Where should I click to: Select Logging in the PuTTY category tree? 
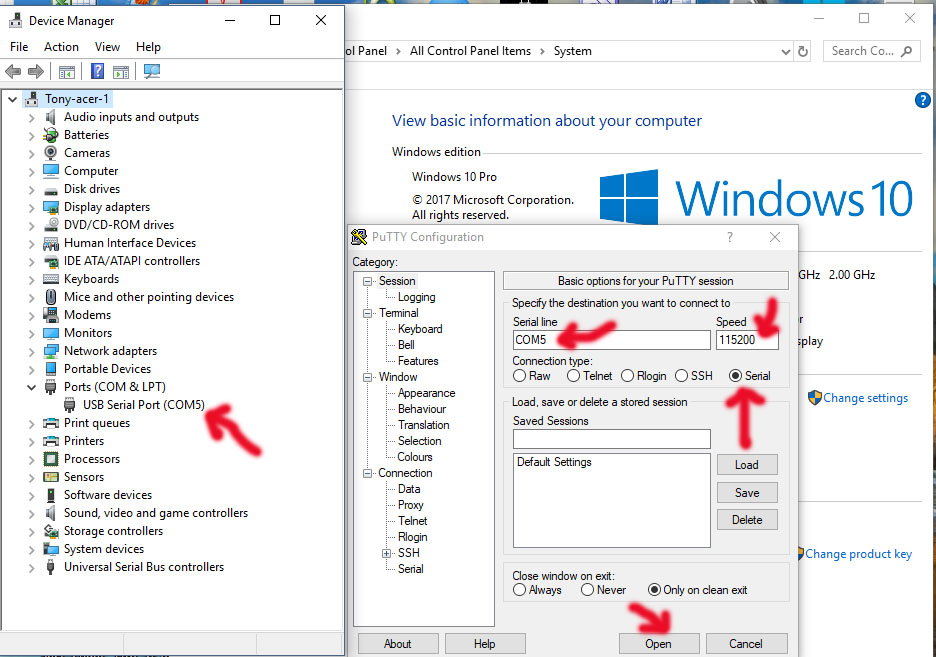417,297
